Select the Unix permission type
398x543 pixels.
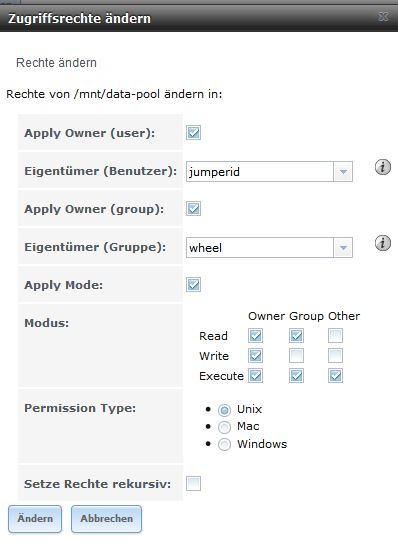coord(224,410)
